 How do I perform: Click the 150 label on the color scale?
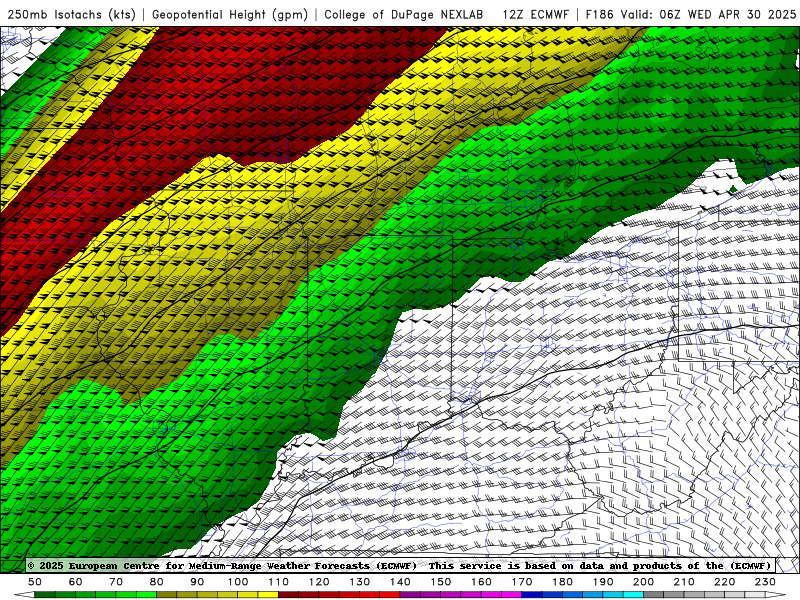[x=441, y=582]
